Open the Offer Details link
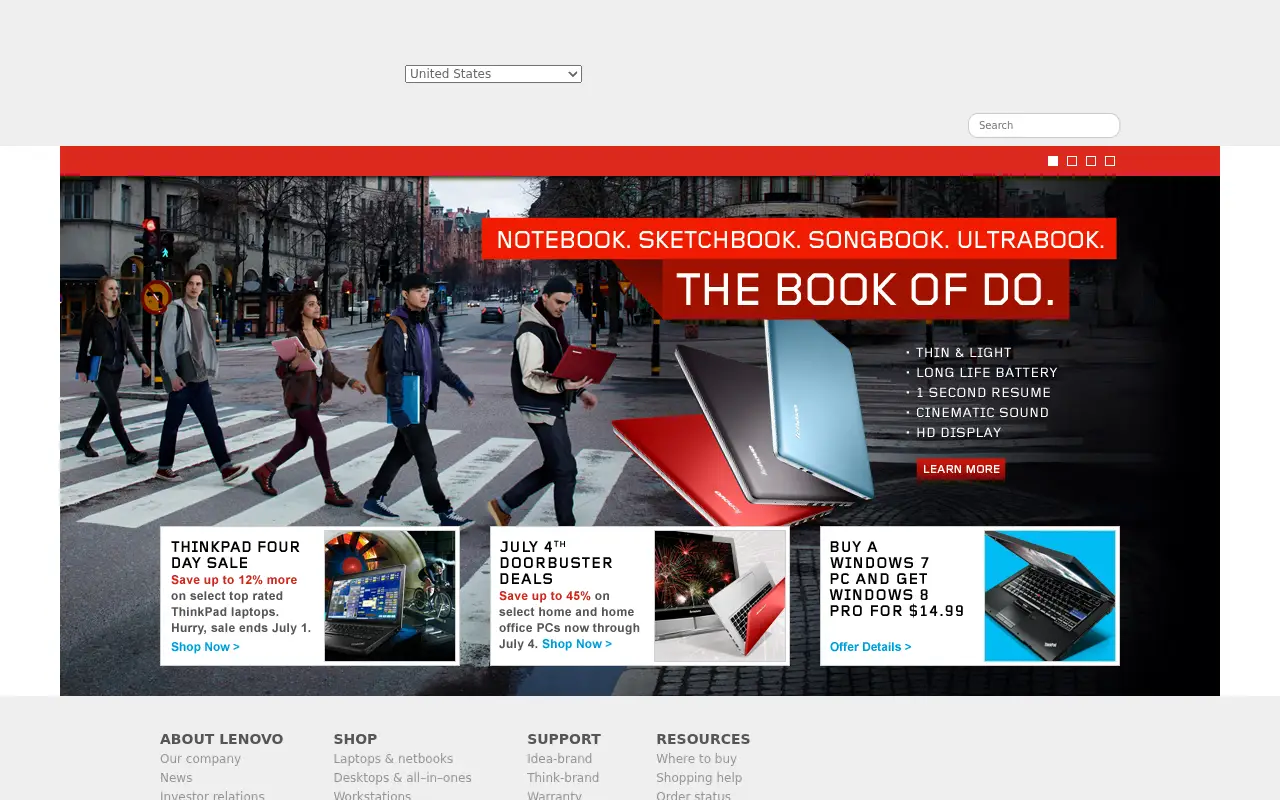This screenshot has height=800, width=1280. click(870, 647)
